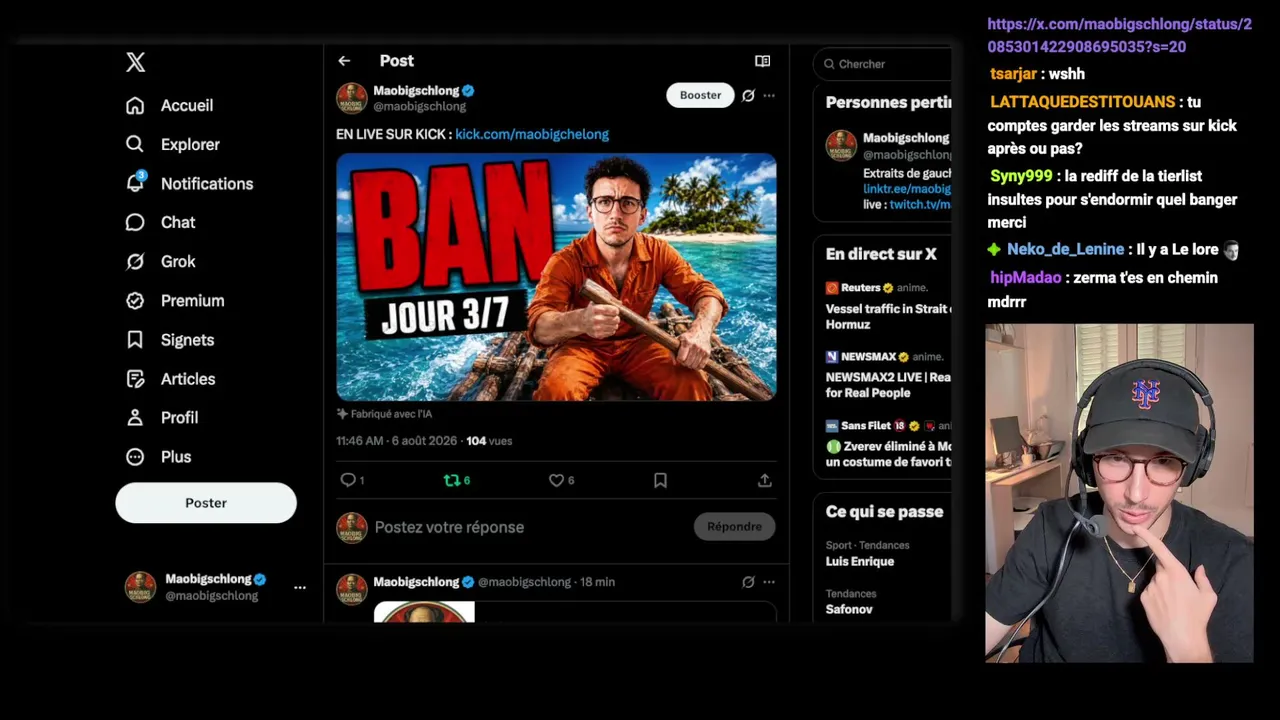Viewport: 1280px width, 720px height.
Task: Open the Premium page
Action: pos(175,300)
